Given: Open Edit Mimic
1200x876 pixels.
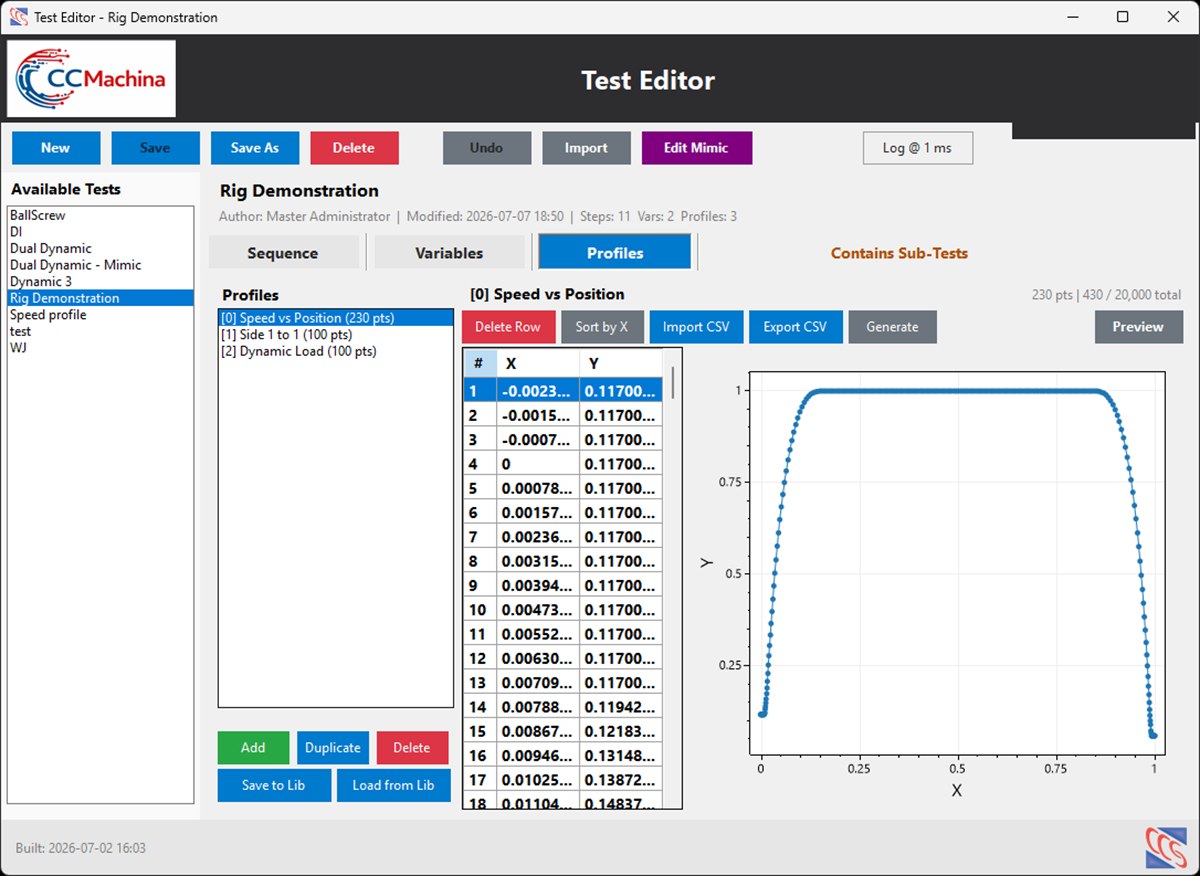Looking at the screenshot, I should click(696, 148).
